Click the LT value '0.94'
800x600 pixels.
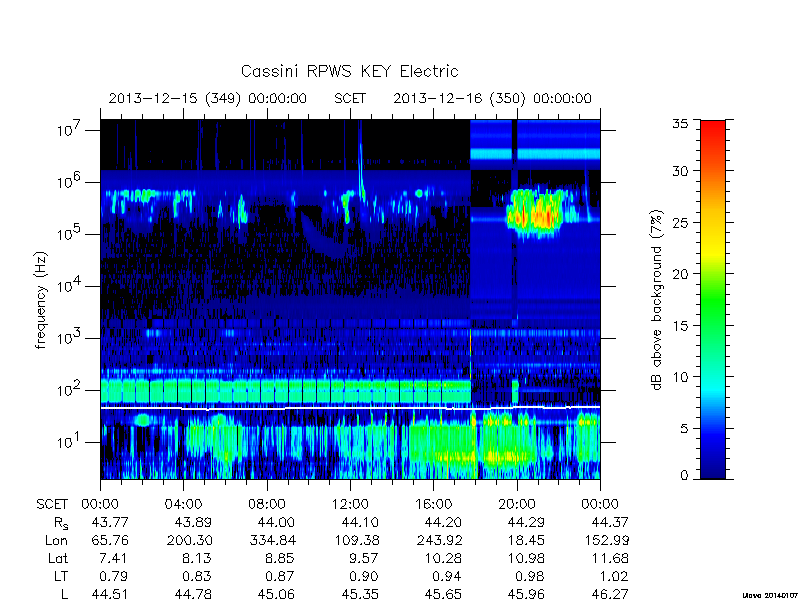pos(447,576)
